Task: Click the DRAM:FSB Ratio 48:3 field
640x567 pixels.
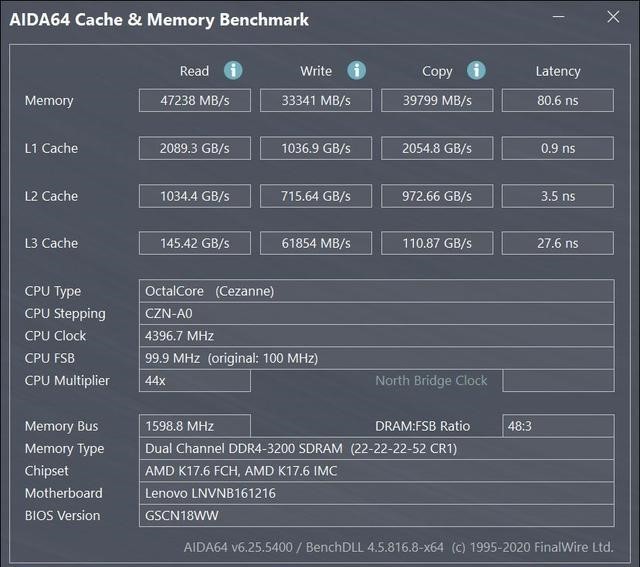Action: 558,426
